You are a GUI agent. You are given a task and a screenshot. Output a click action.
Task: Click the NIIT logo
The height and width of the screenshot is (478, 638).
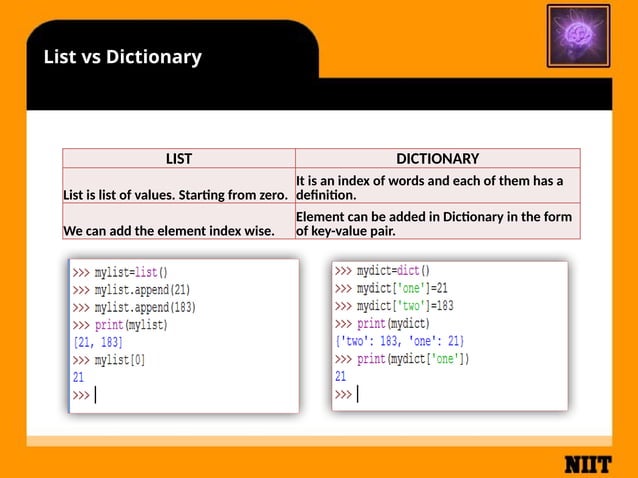tap(588, 465)
